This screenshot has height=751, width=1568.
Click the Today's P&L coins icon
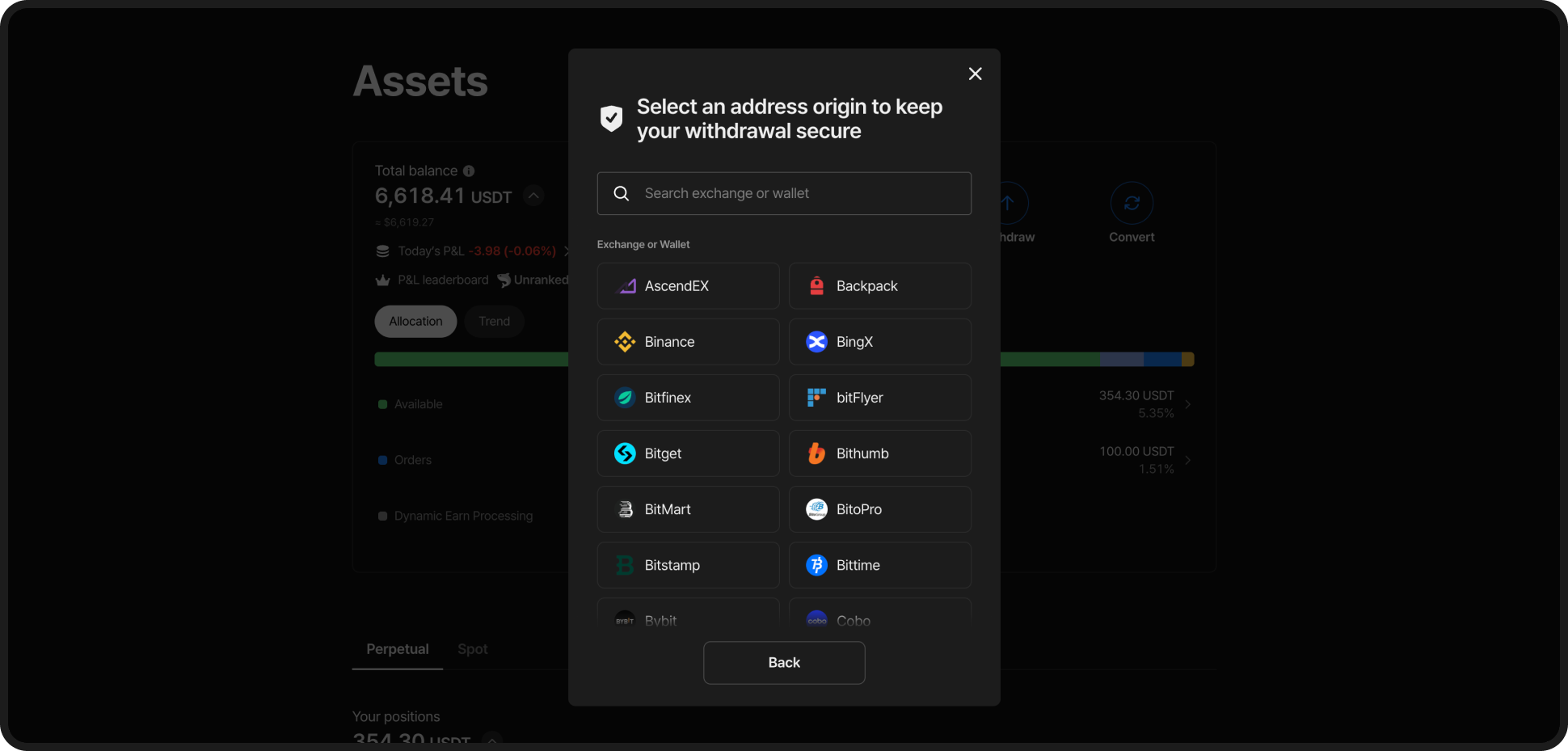click(383, 251)
